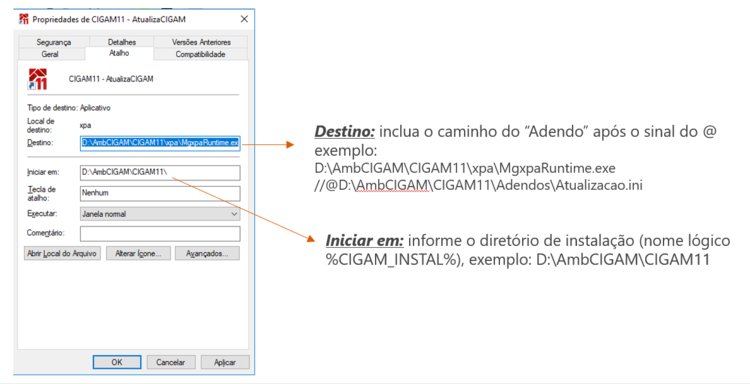Click the 'Iniciar em:' heading in the instructions

point(364,241)
